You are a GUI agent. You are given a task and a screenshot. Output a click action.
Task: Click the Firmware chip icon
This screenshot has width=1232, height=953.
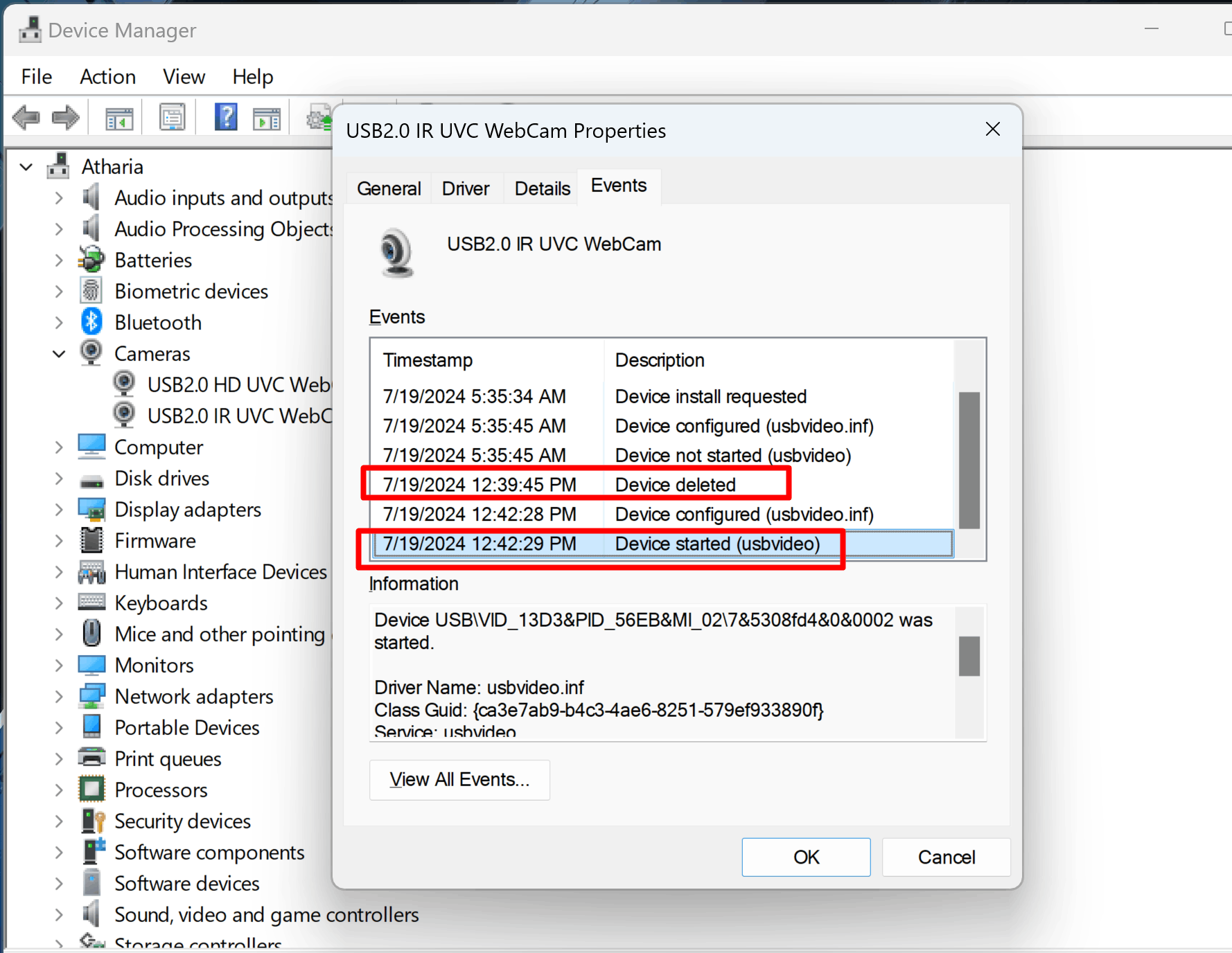91,540
